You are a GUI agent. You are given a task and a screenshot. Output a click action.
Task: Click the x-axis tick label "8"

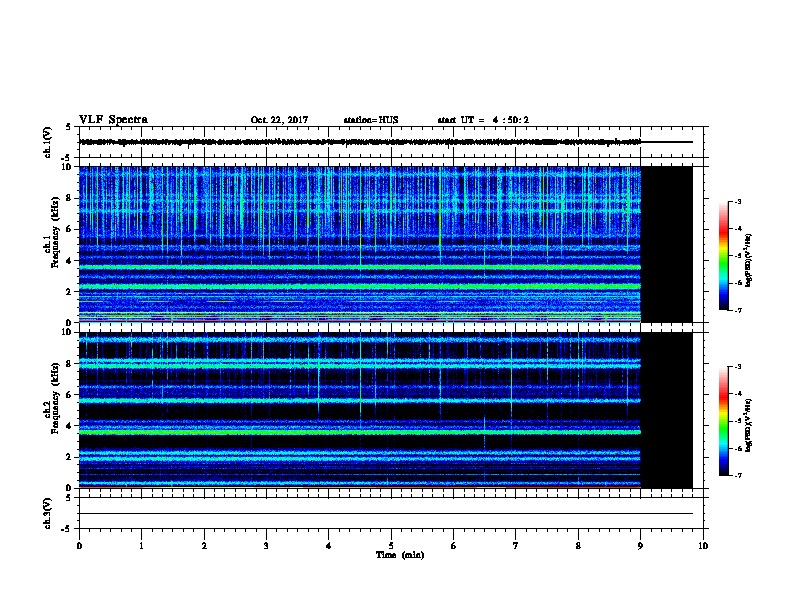tap(578, 546)
